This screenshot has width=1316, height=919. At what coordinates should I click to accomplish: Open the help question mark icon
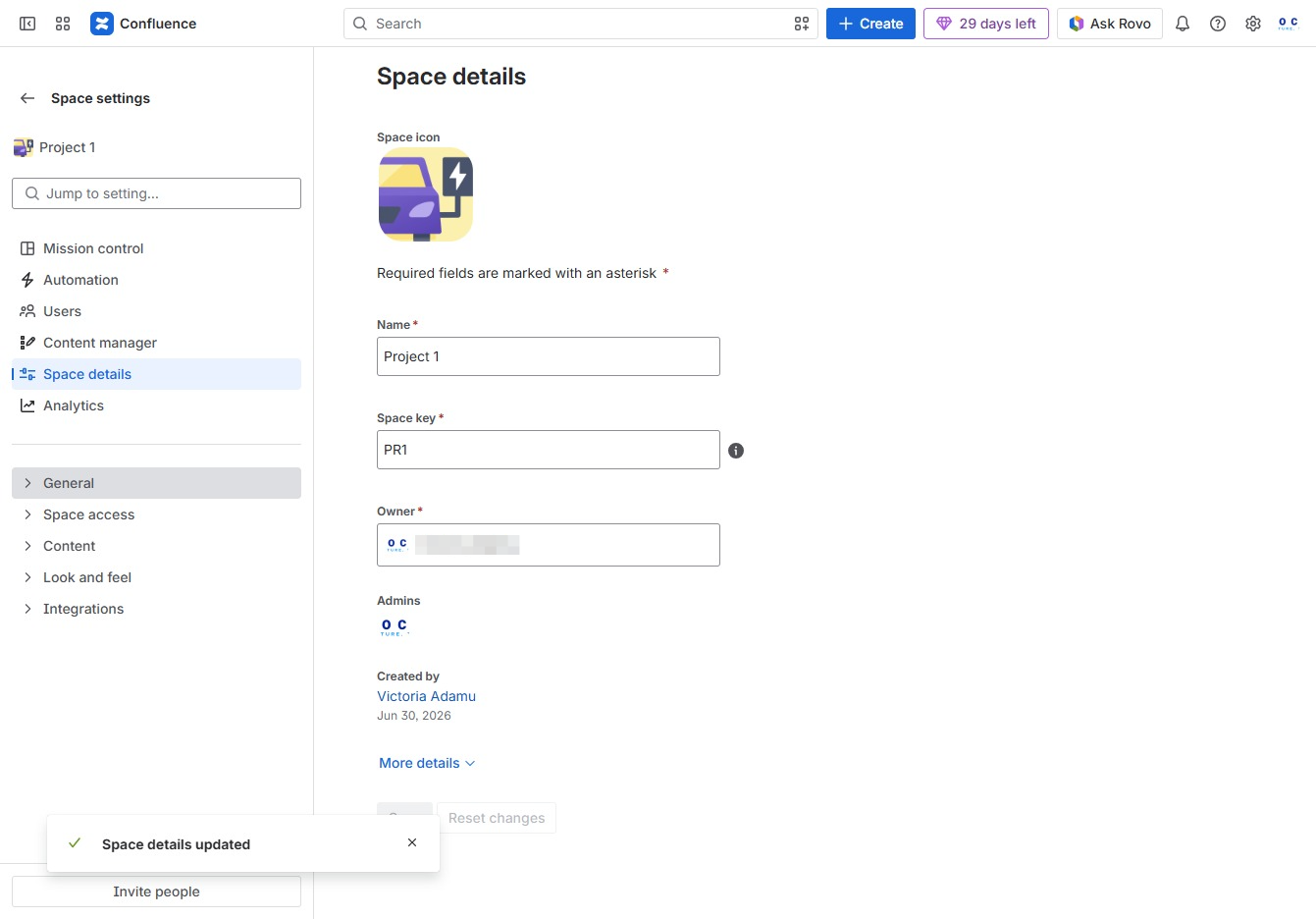[x=1218, y=24]
